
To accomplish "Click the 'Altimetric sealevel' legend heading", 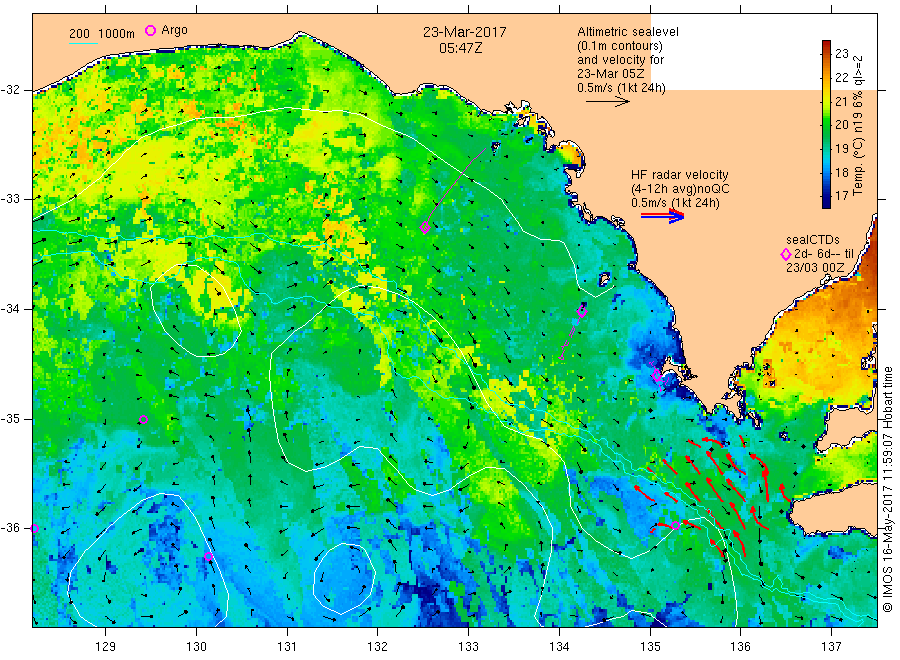I will tap(628, 32).
